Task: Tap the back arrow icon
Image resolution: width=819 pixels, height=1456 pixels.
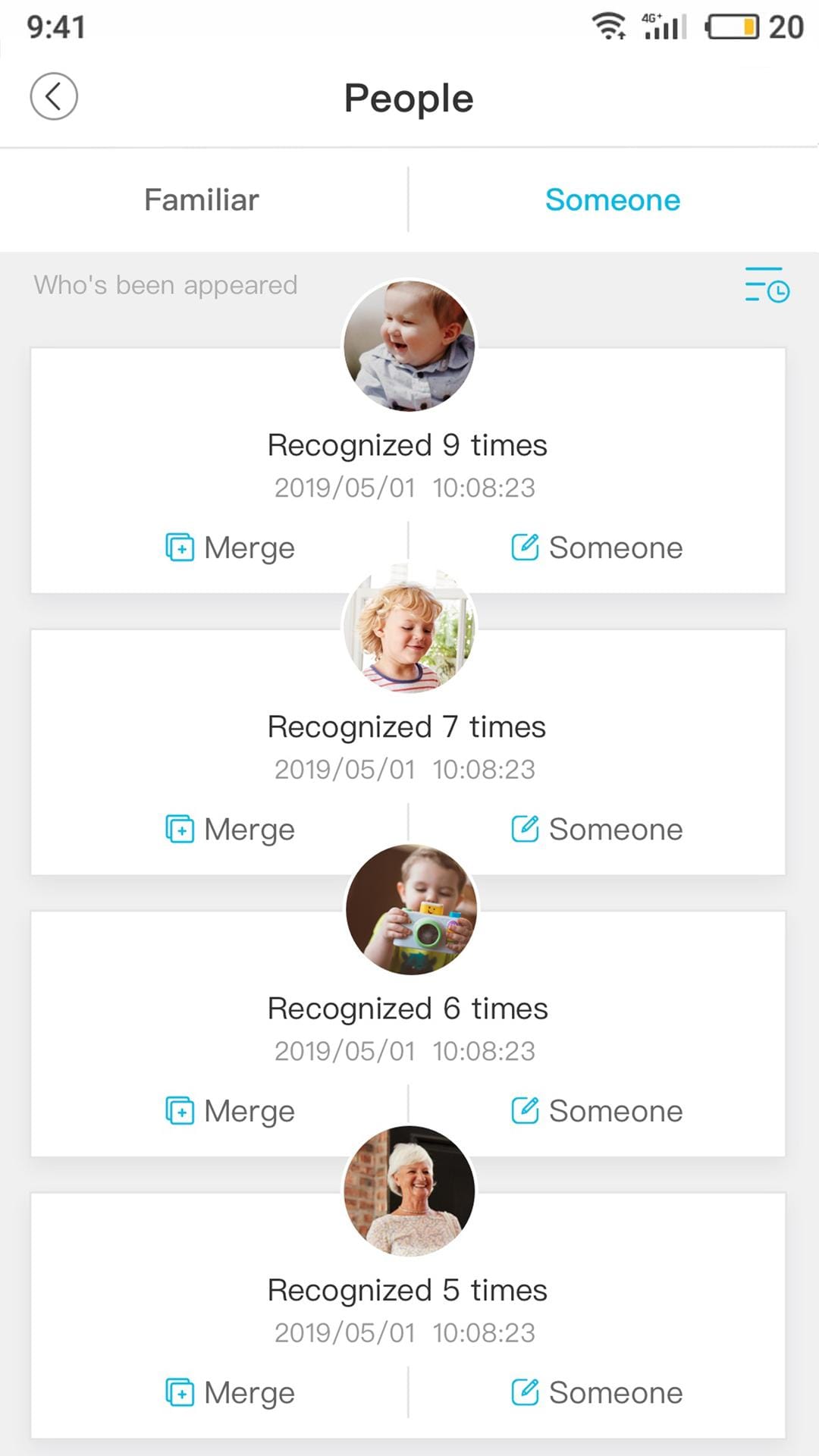Action: [x=53, y=96]
